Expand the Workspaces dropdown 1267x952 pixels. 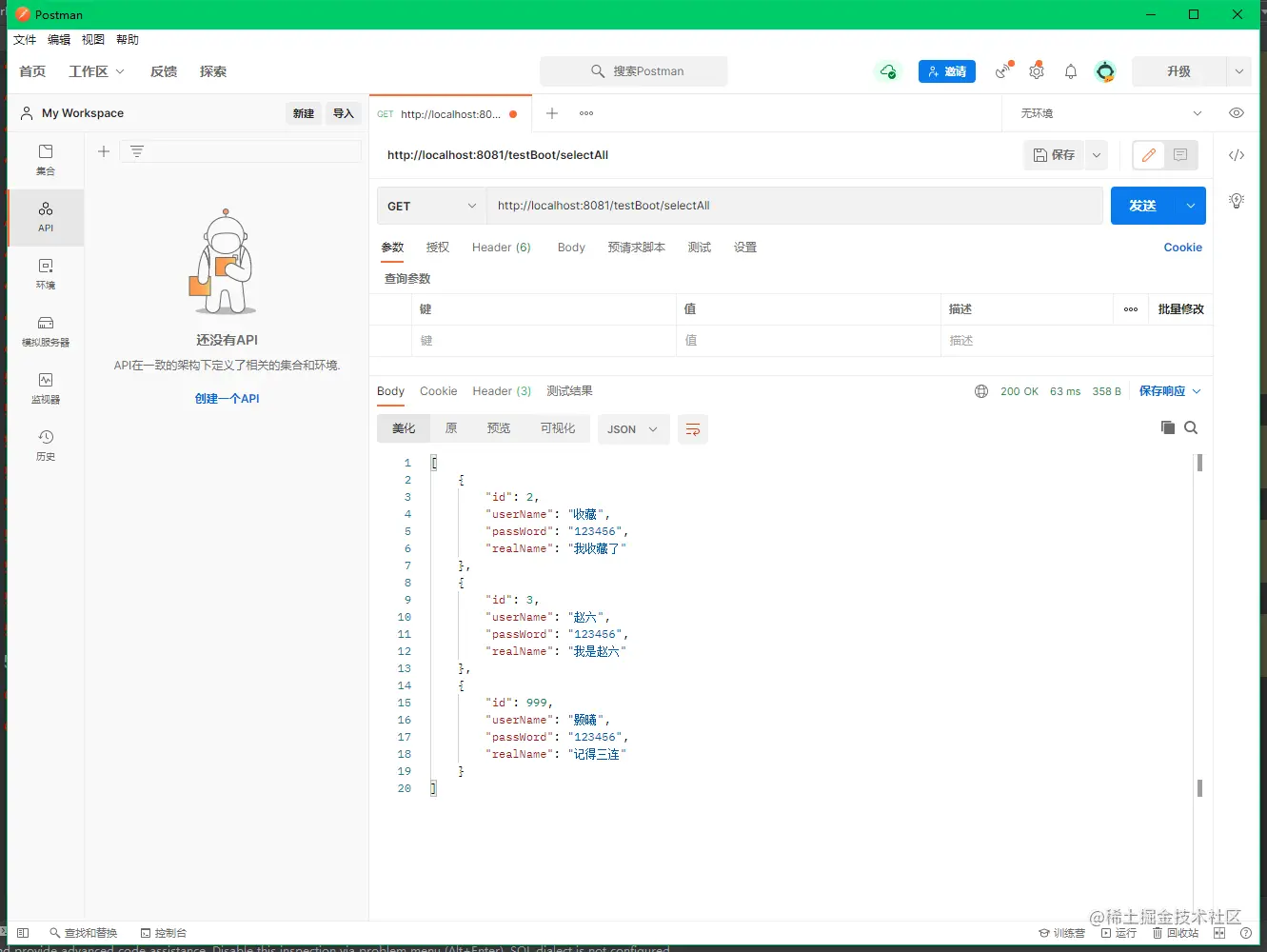pyautogui.click(x=97, y=71)
